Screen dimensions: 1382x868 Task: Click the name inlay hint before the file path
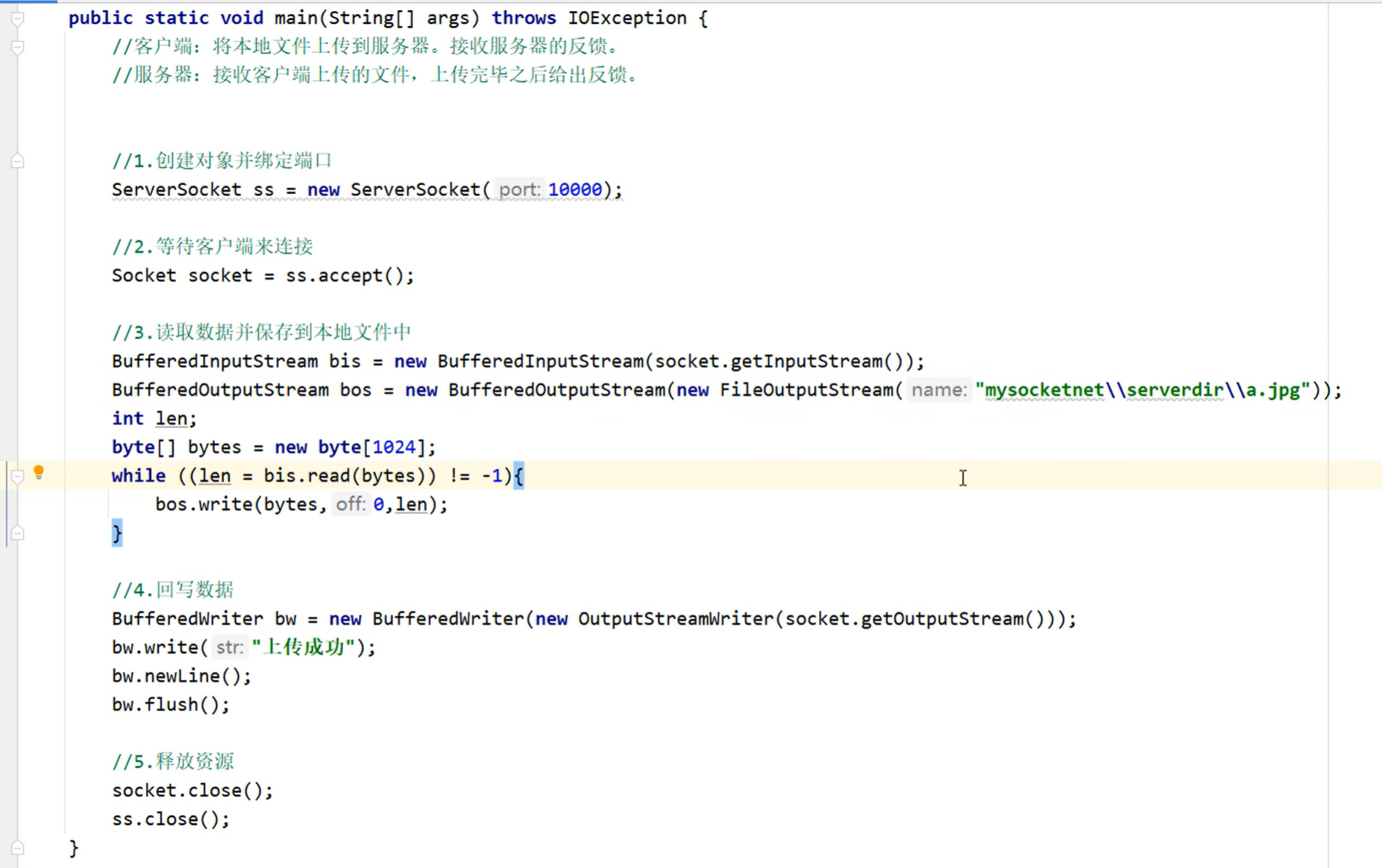click(x=938, y=389)
